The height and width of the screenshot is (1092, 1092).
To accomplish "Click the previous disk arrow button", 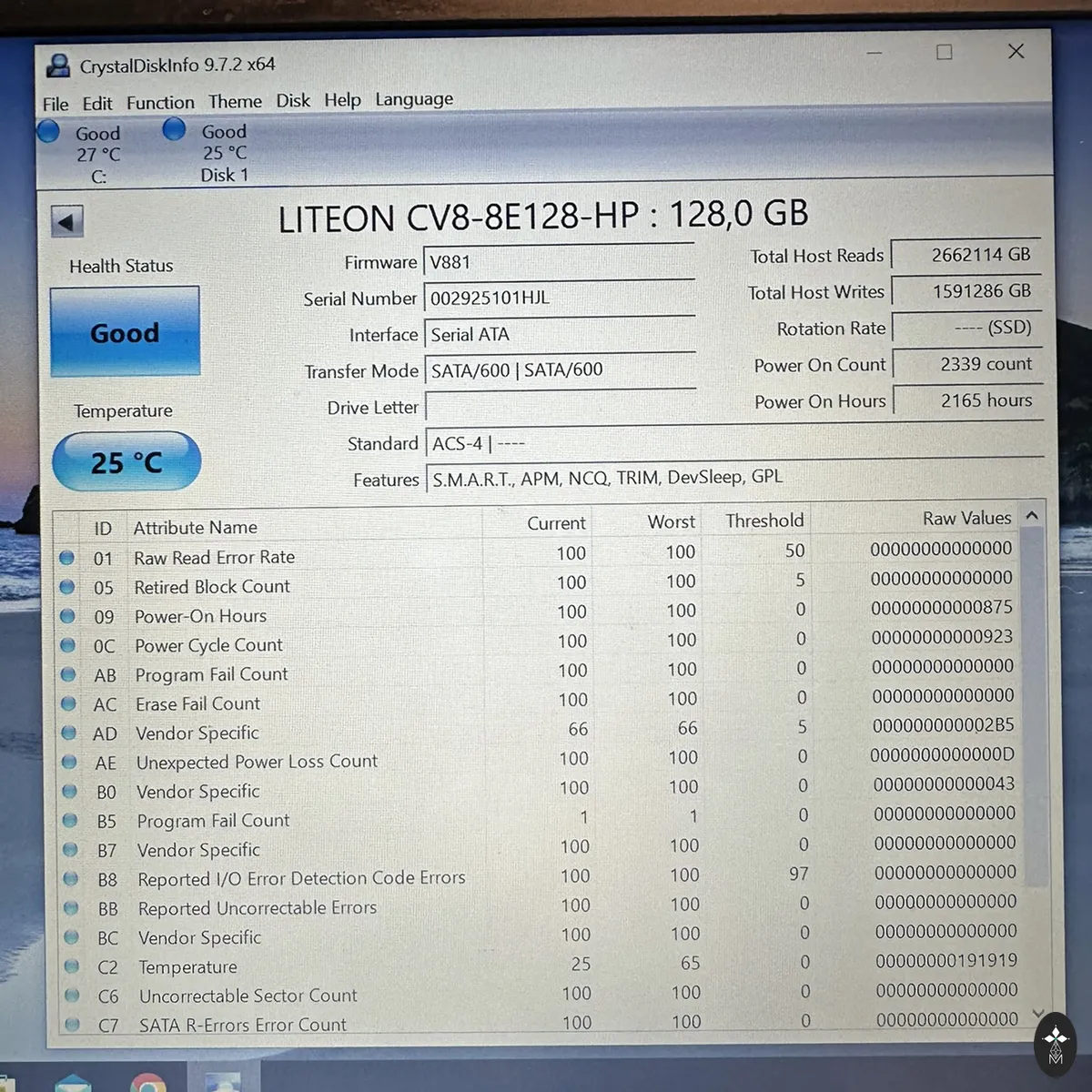I will click(67, 221).
